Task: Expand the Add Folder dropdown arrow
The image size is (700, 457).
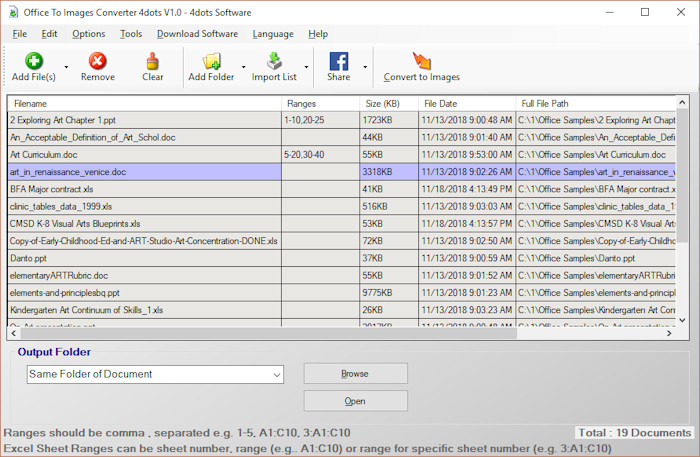Action: 243,67
